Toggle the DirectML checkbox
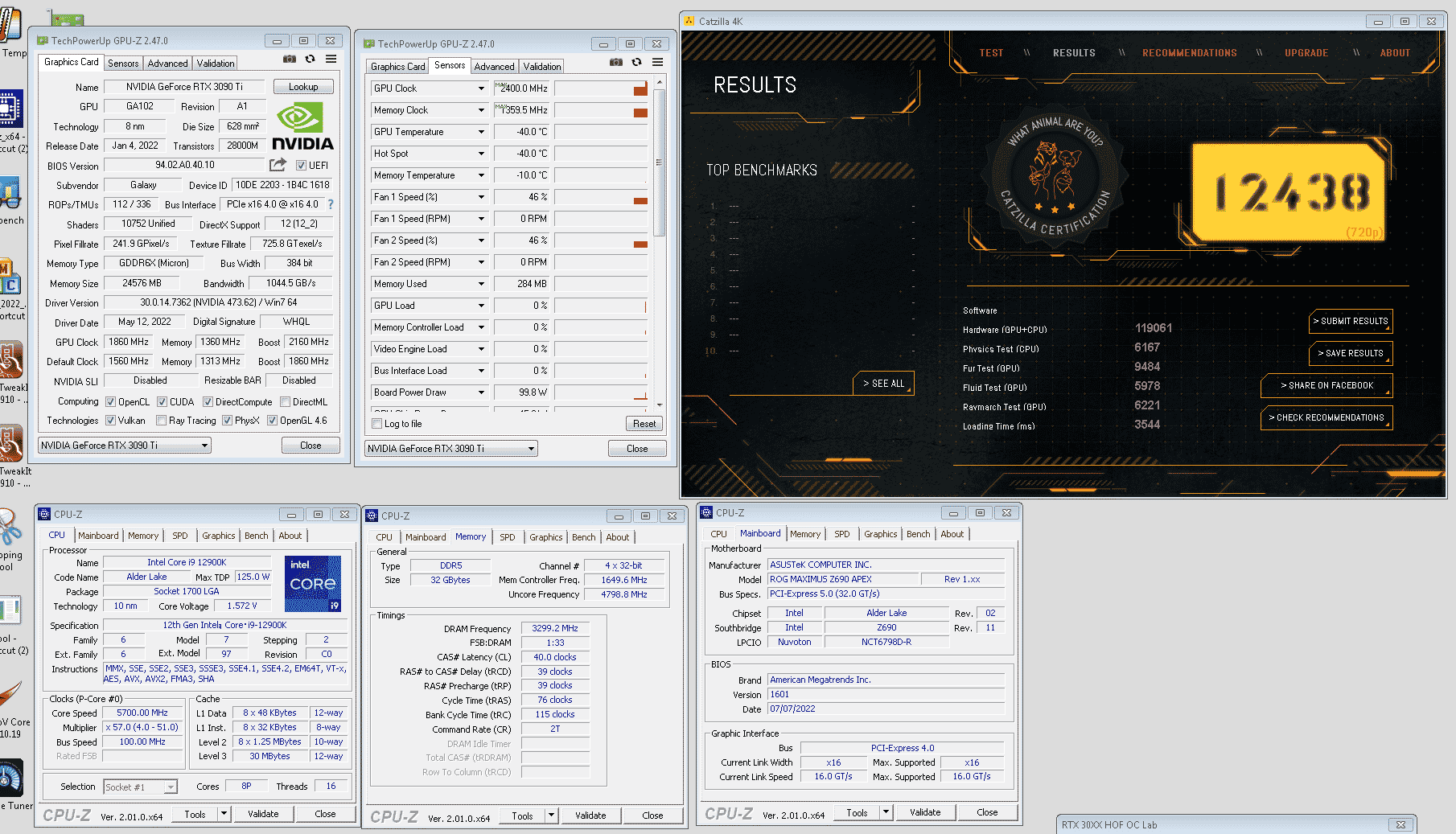Screen dimensions: 1456x834 point(285,402)
